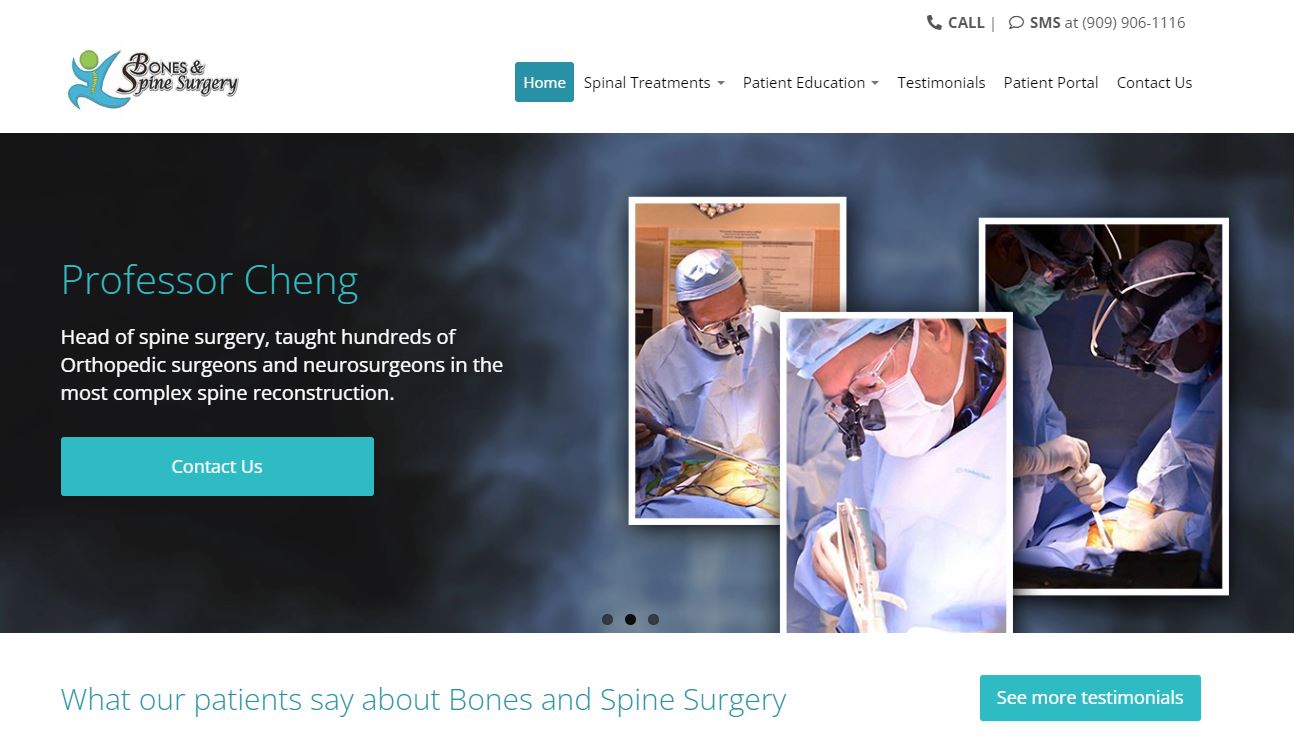Select the first carousel slide dot
This screenshot has width=1294, height=741.
coord(607,619)
